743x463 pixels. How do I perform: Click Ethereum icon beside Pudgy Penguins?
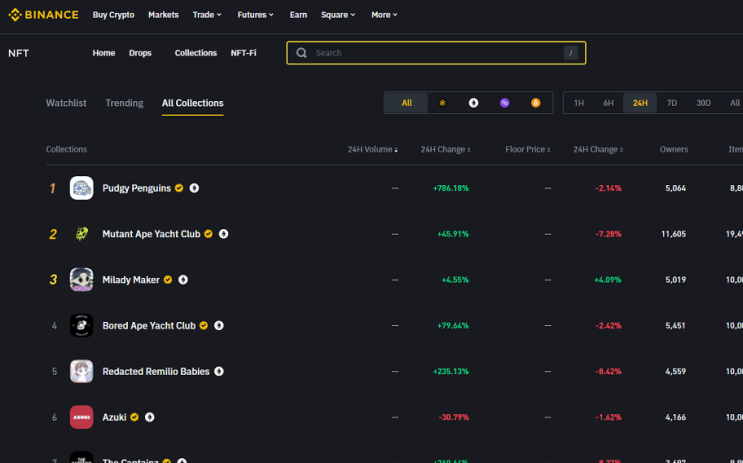[194, 188]
